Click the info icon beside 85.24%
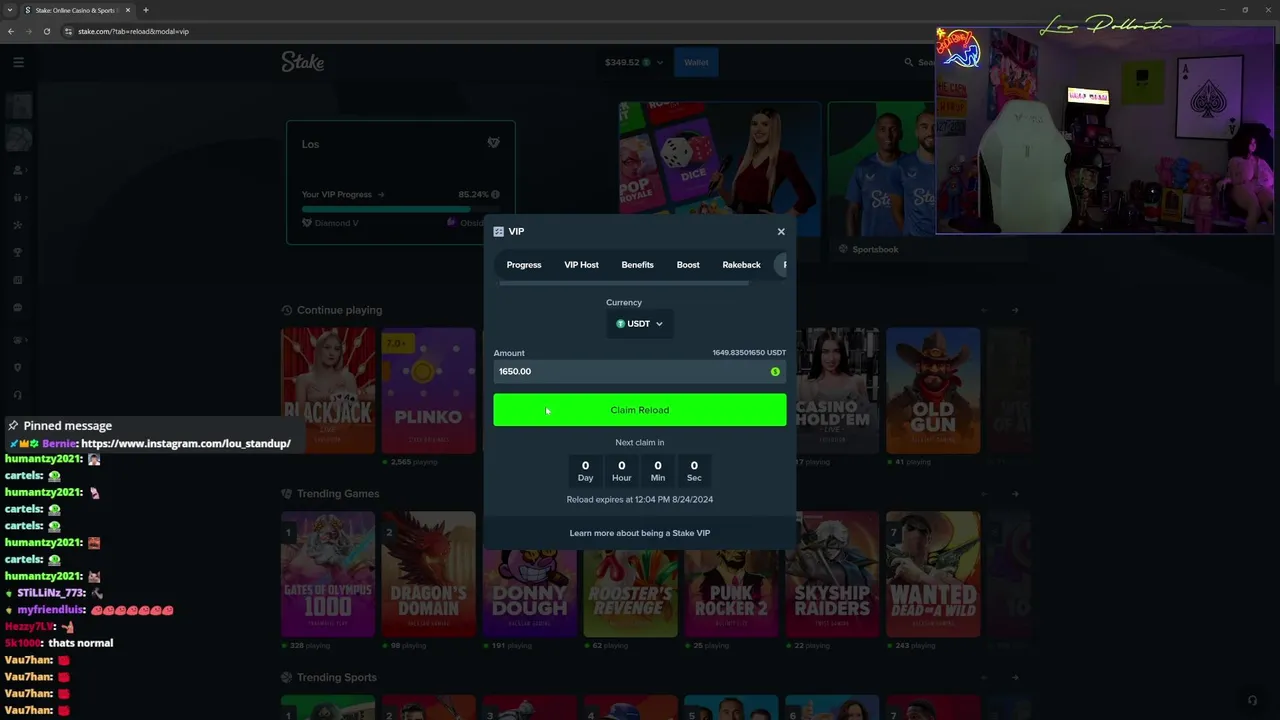Image resolution: width=1280 pixels, height=720 pixels. coord(495,195)
